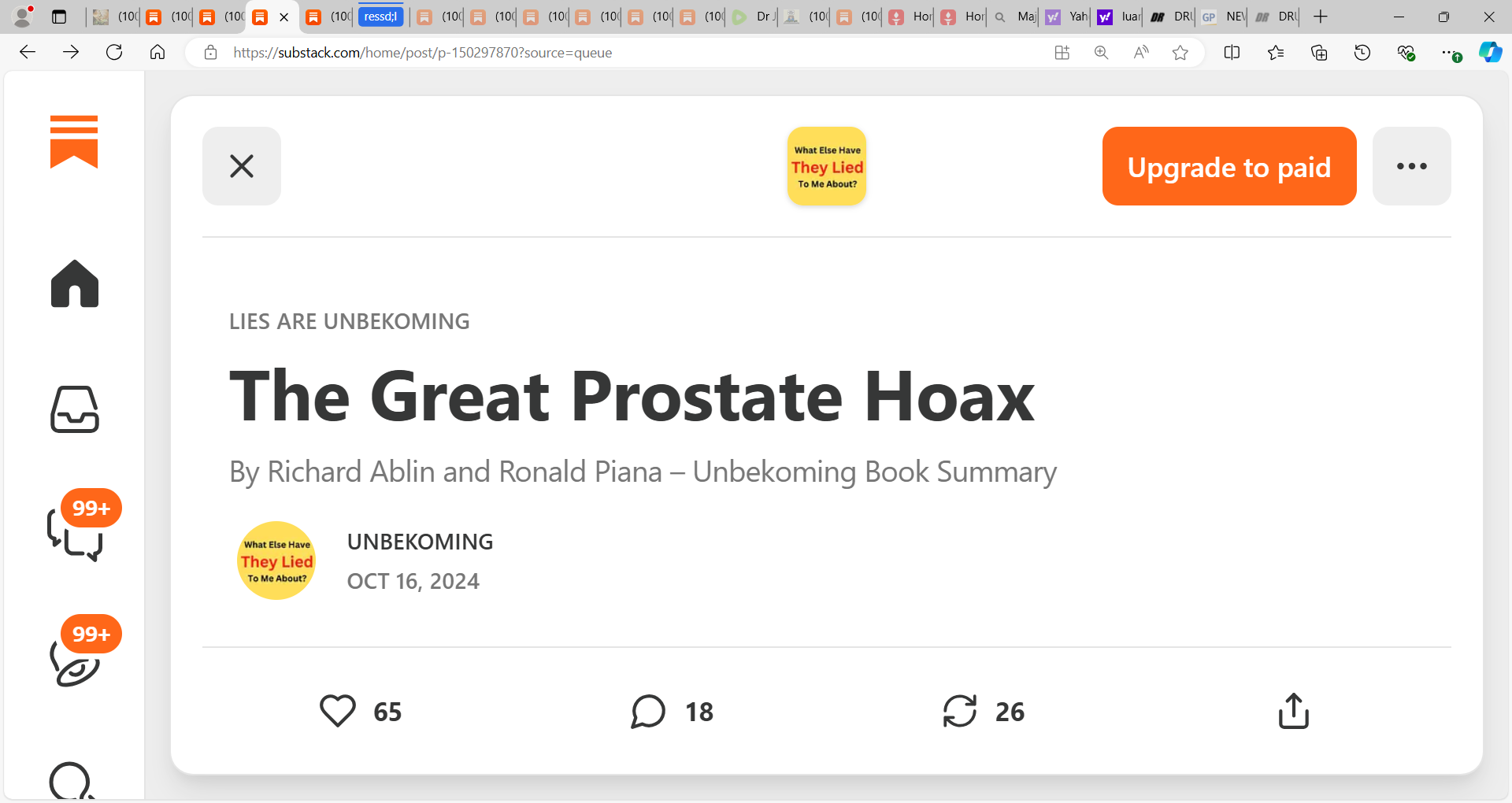Add this page to favorites with the star

[1180, 53]
